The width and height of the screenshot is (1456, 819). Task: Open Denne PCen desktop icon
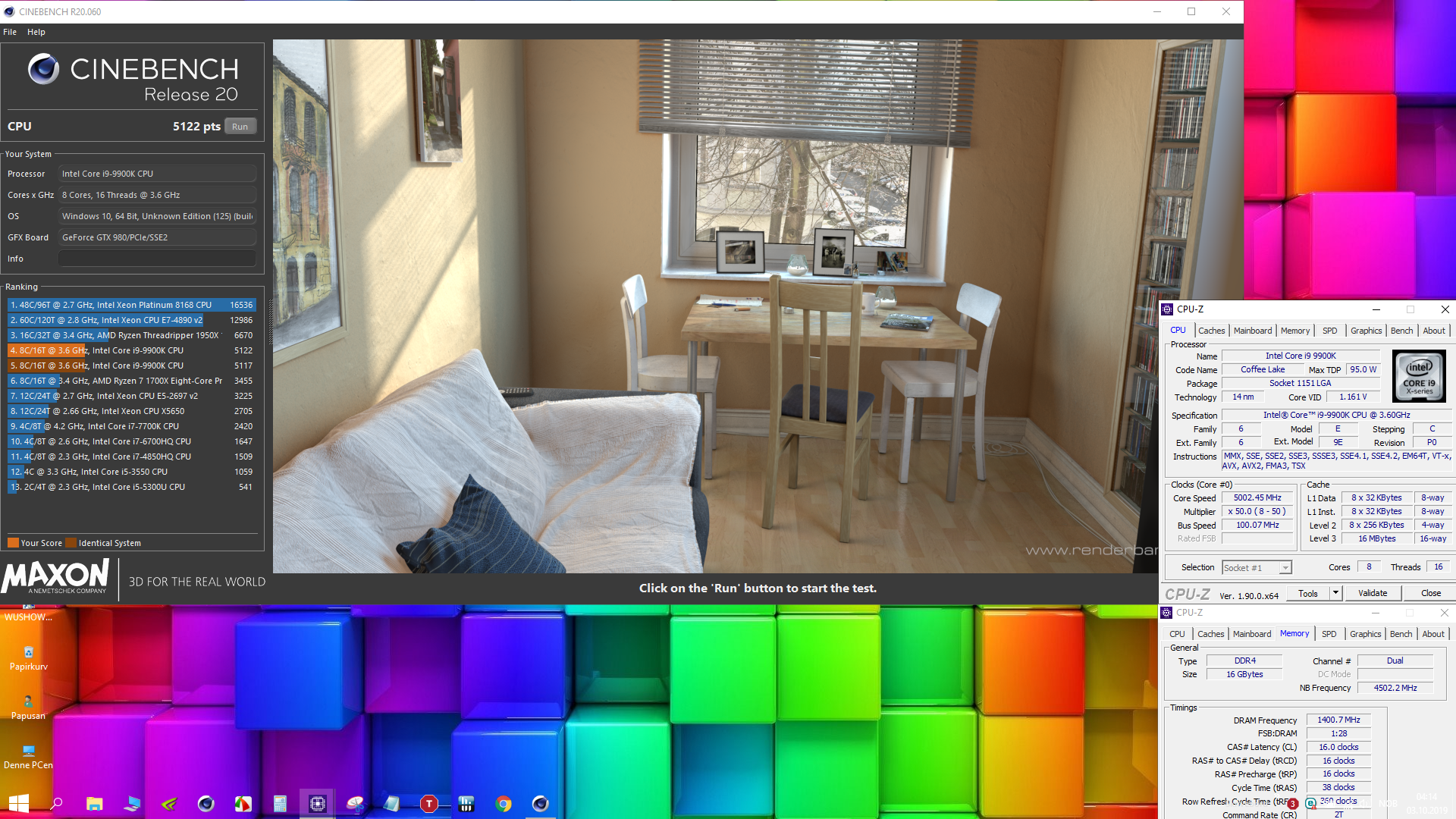tap(28, 757)
